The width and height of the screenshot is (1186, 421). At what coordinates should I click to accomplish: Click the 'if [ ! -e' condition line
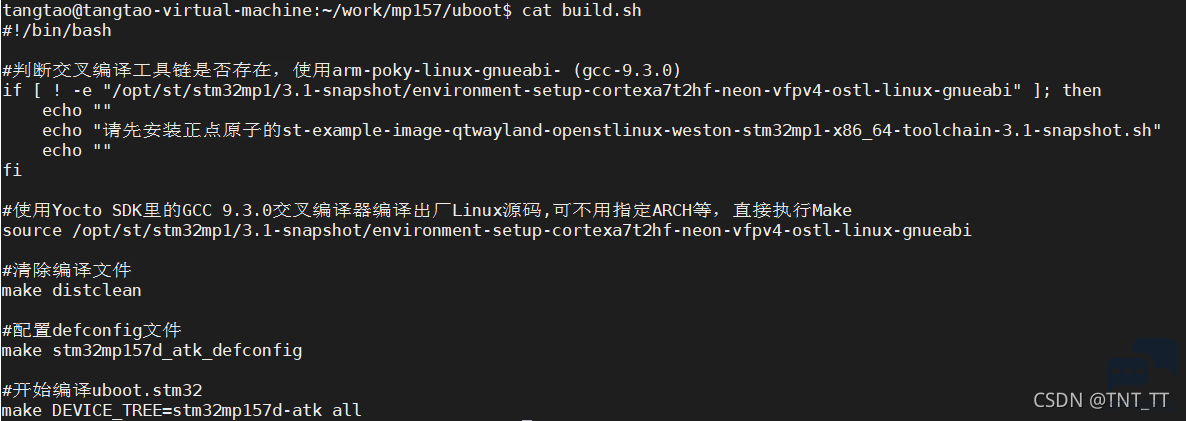(552, 91)
